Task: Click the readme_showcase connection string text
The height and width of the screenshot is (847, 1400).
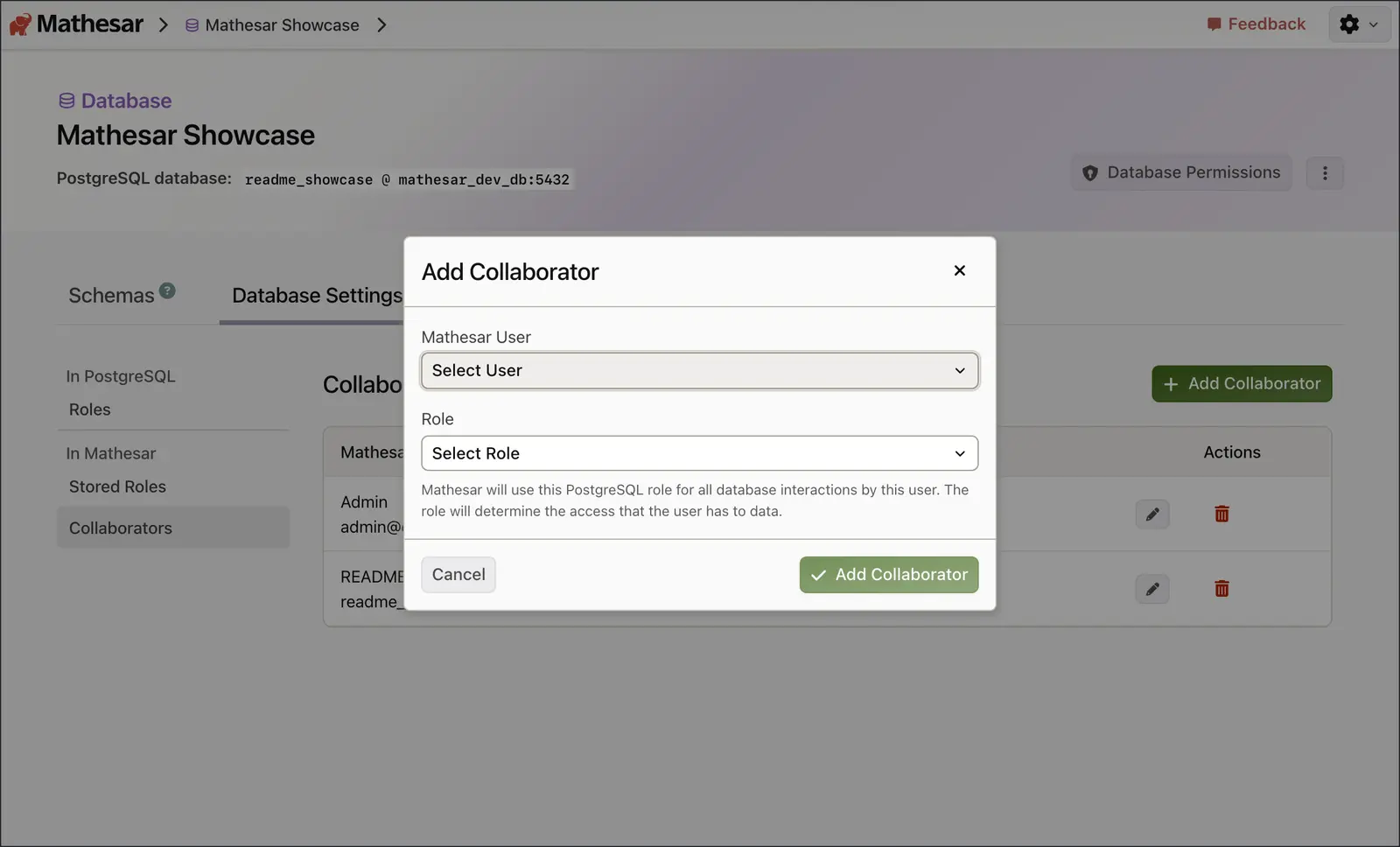Action: point(407,179)
